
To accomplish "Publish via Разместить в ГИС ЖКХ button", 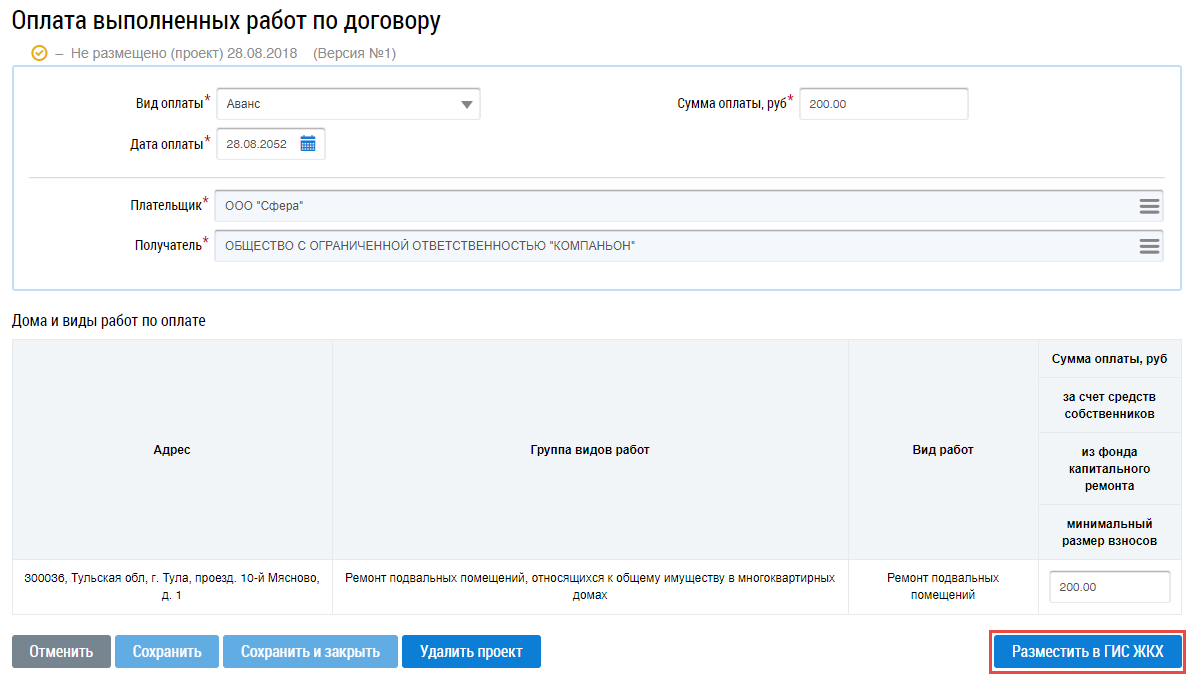I will coord(1088,652).
